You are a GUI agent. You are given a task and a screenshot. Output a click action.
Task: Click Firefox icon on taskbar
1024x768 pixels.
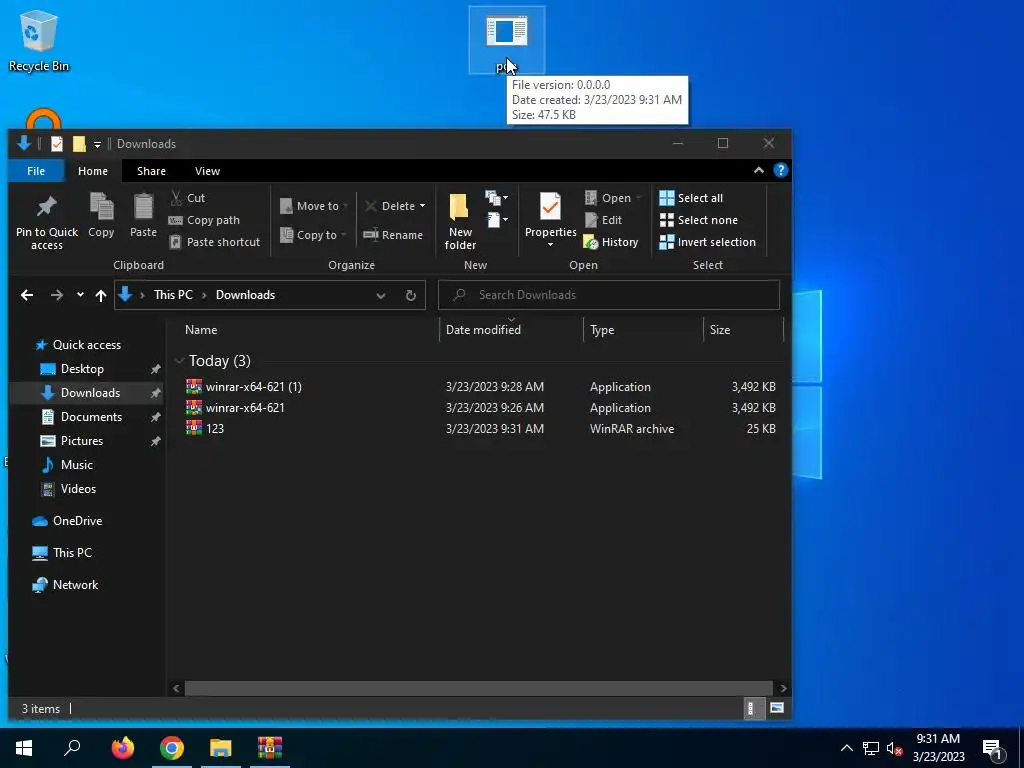[x=123, y=748]
